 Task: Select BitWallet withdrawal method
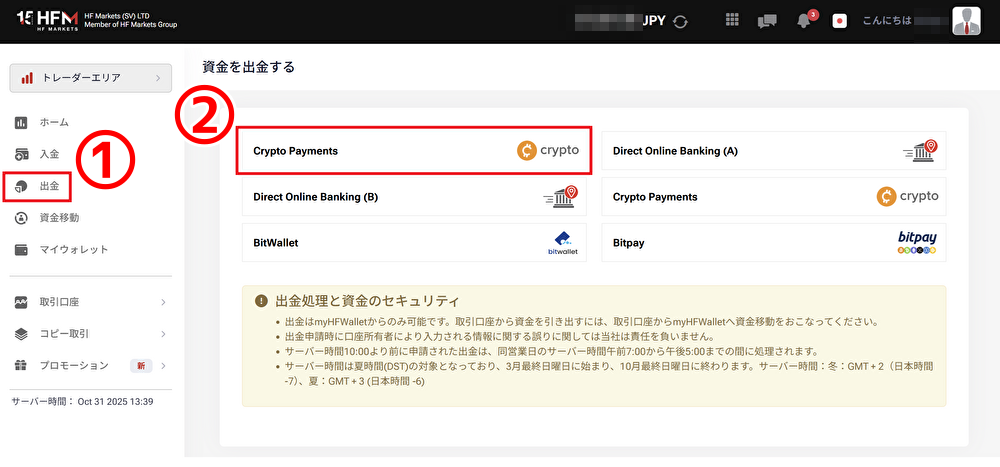(x=414, y=242)
